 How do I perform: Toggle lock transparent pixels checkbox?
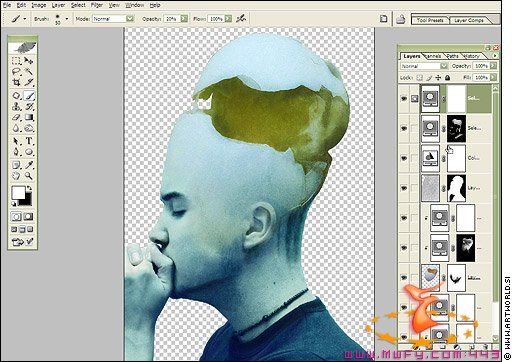(419, 78)
